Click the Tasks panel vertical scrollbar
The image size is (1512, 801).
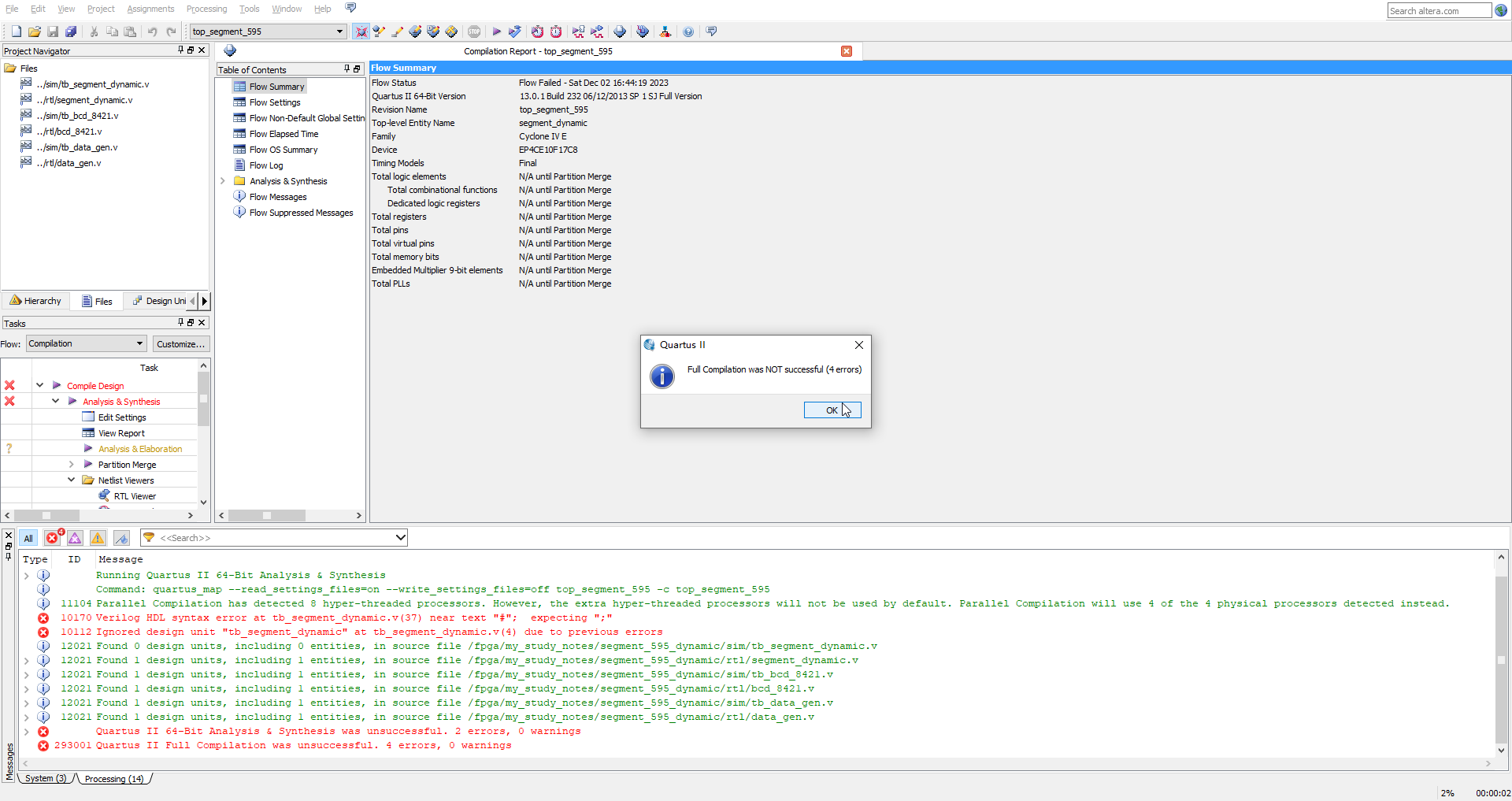(203, 433)
